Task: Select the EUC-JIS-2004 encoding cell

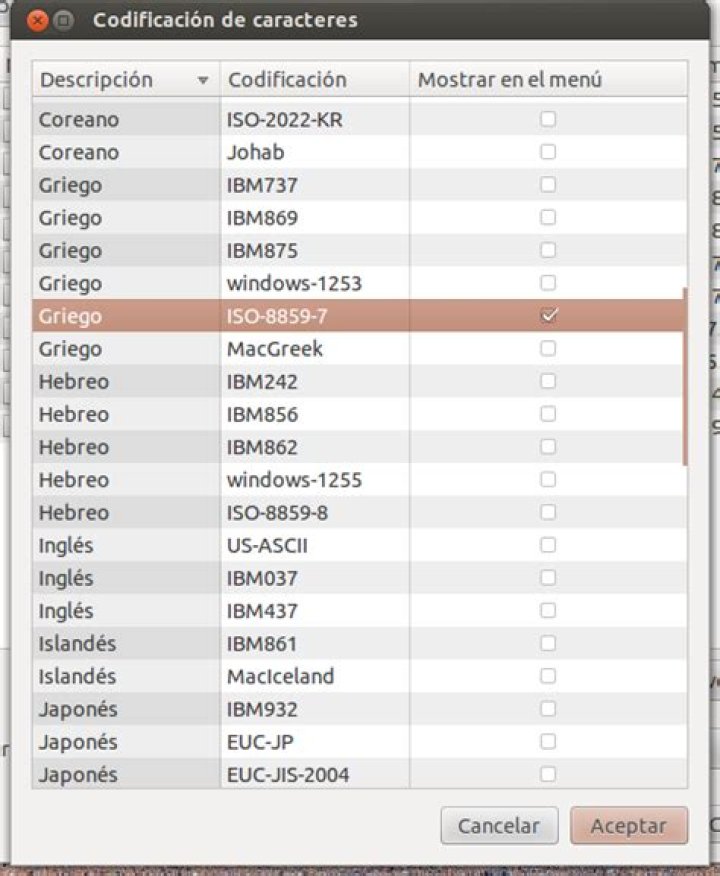Action: [315, 774]
